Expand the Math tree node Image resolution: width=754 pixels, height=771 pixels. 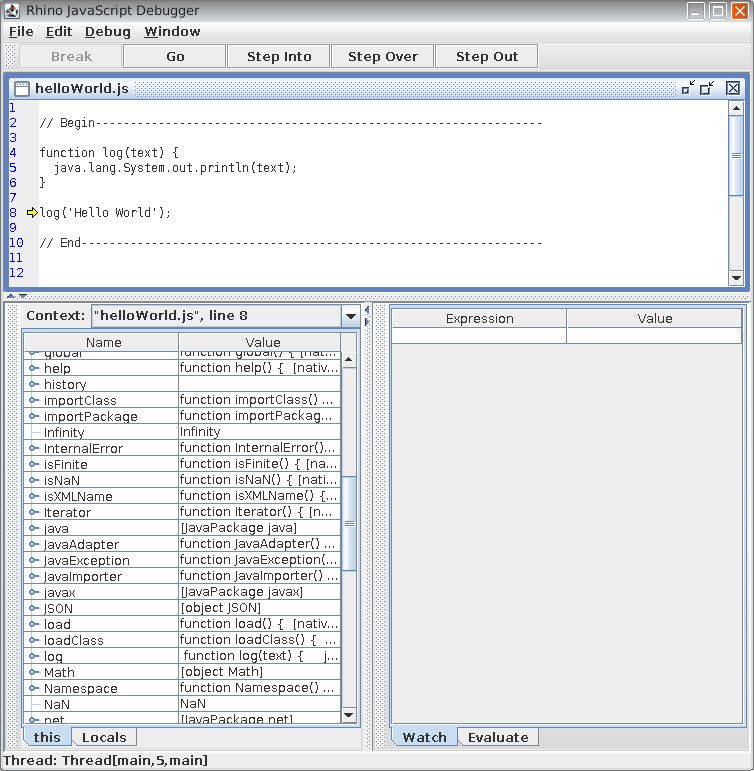(33, 672)
